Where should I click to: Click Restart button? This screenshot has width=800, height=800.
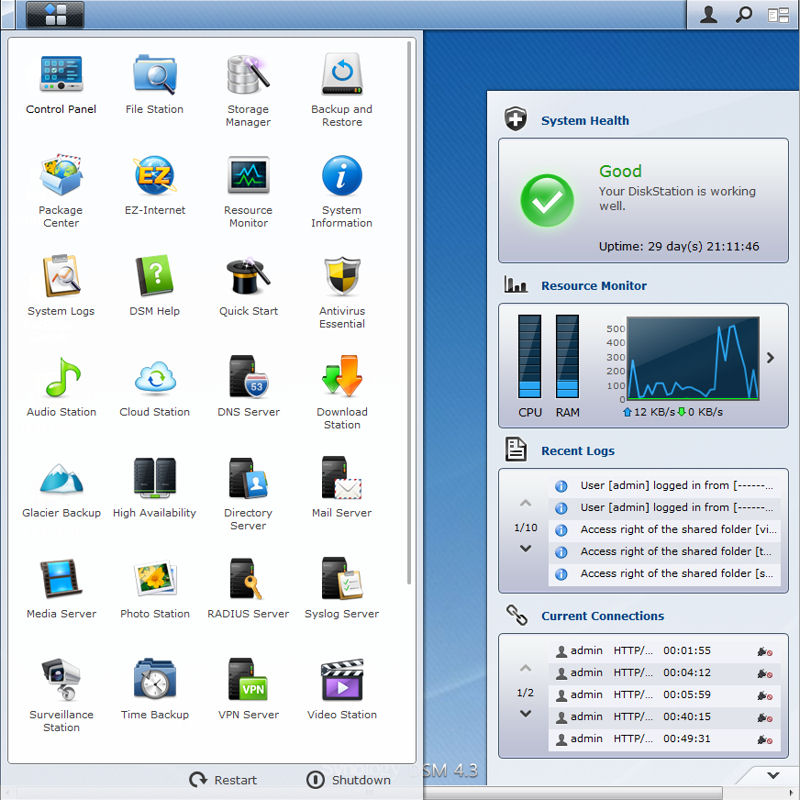point(223,780)
